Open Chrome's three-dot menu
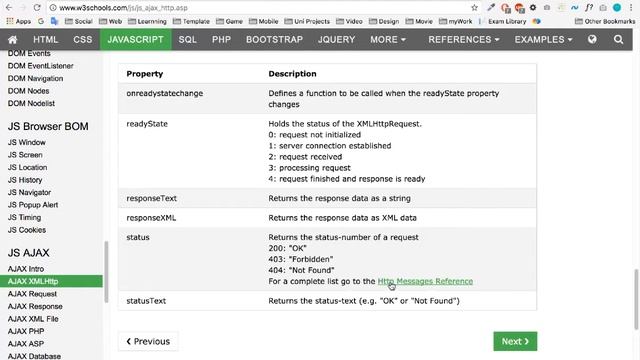640x360 pixels. [x=631, y=8]
